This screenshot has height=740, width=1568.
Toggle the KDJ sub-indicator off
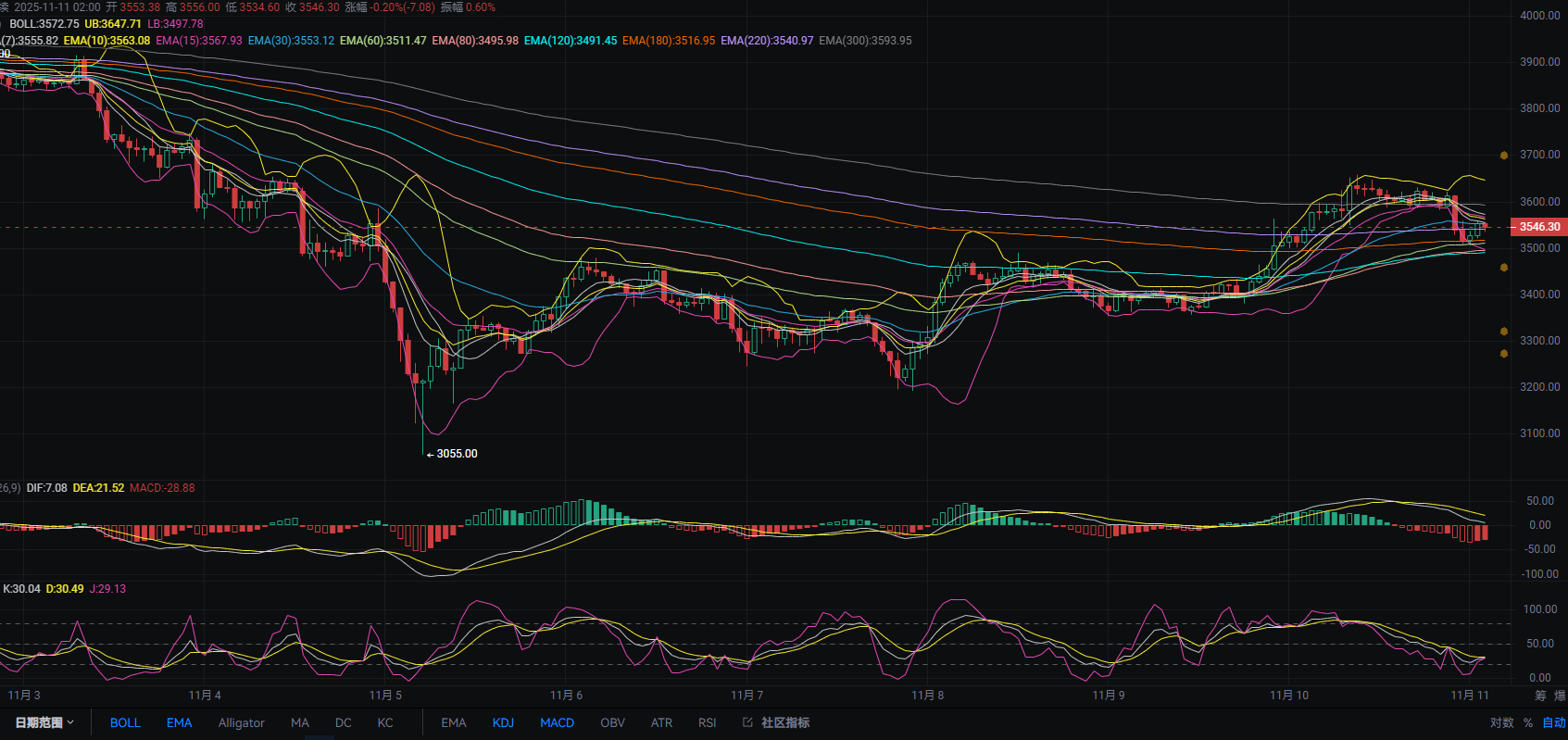(503, 722)
